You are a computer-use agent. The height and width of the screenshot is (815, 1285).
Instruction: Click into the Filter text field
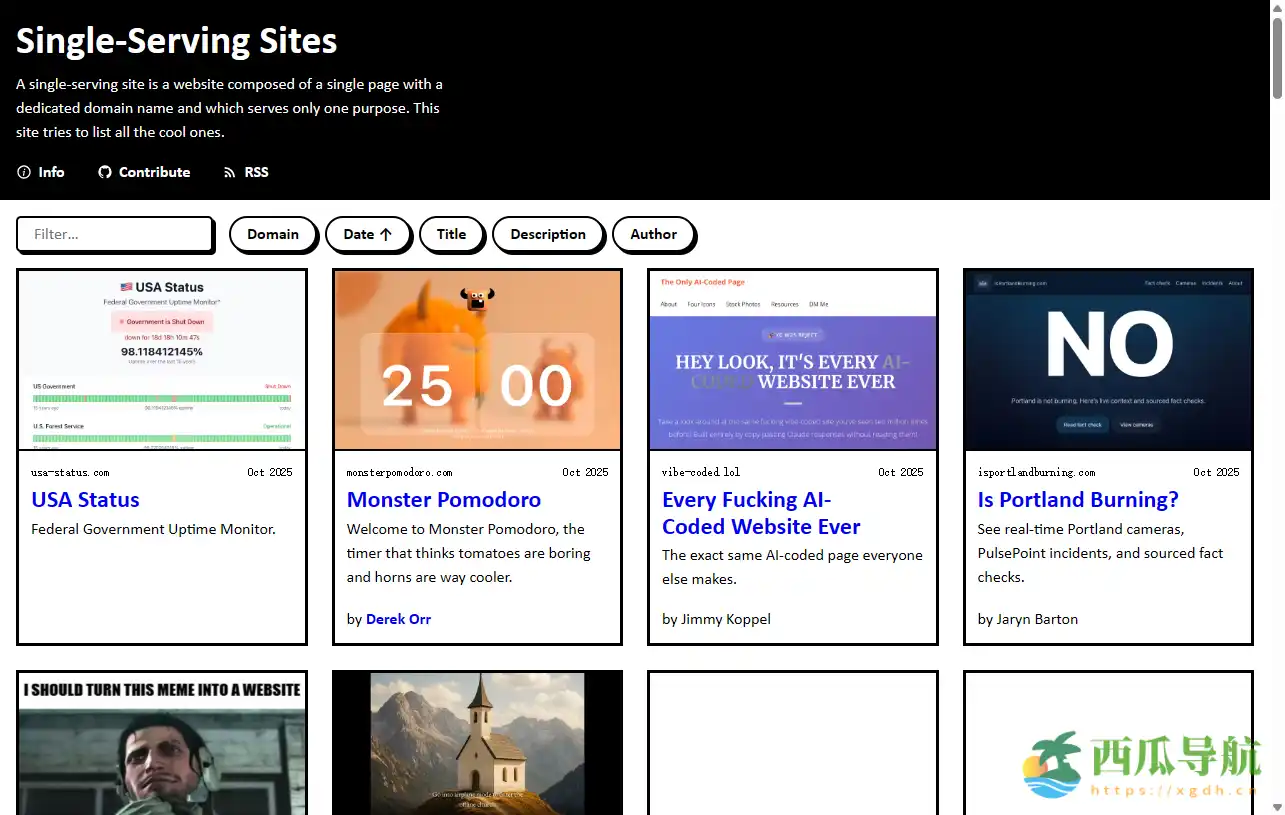pos(115,234)
